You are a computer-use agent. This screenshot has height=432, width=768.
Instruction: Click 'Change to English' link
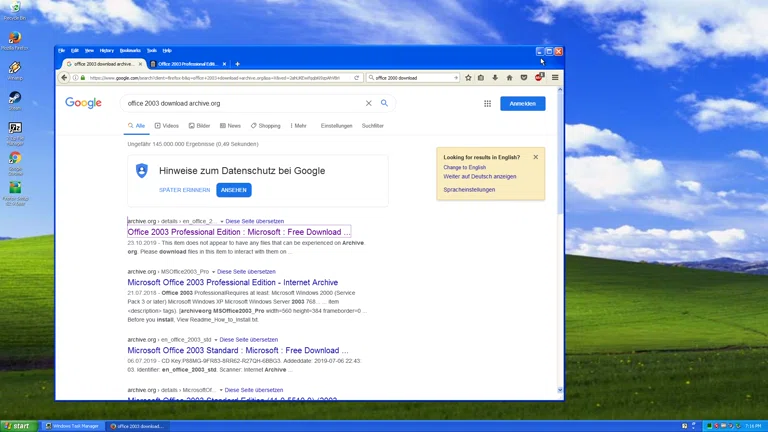pos(464,168)
